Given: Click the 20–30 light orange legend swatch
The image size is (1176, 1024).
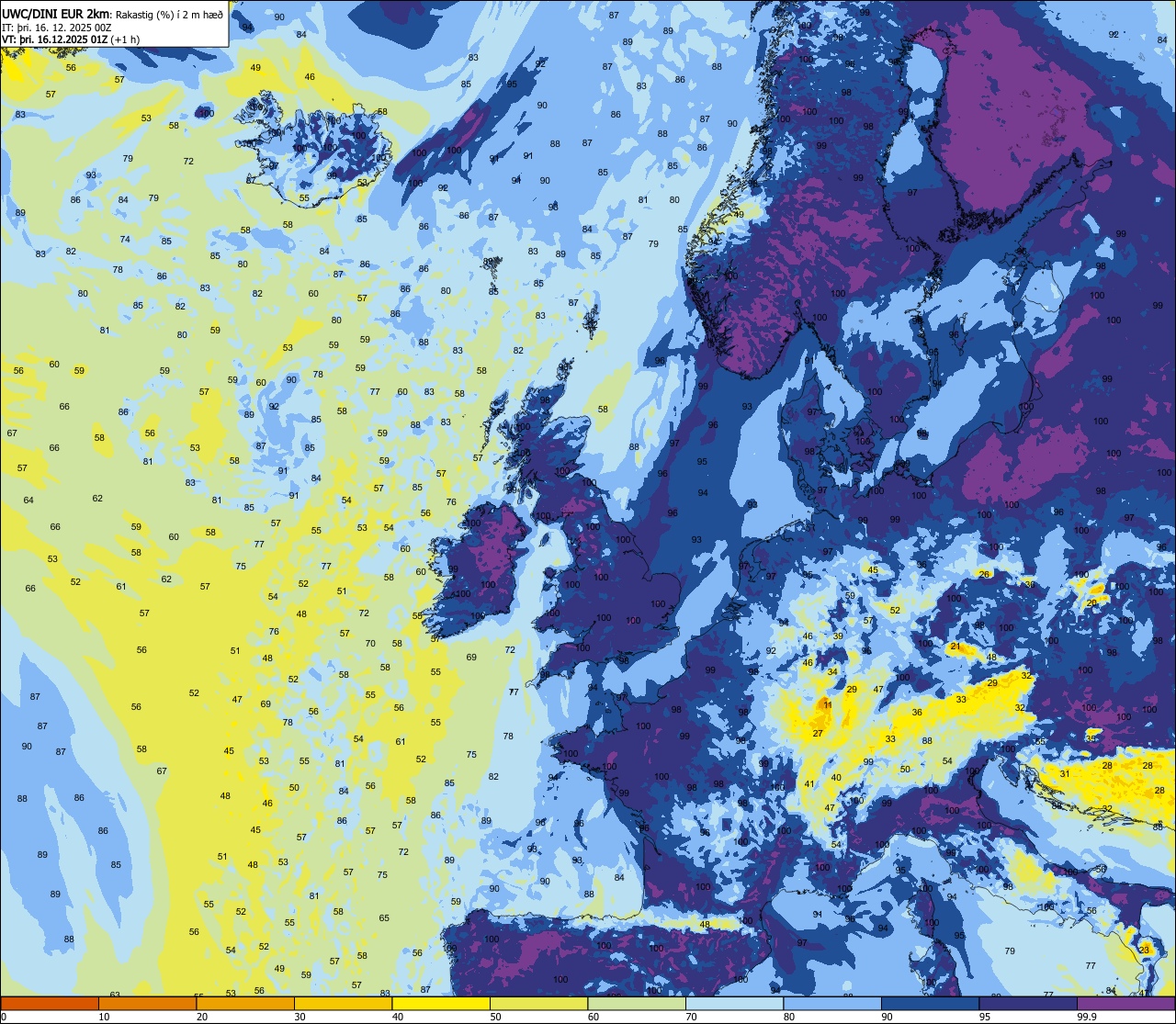Looking at the screenshot, I should (245, 1003).
